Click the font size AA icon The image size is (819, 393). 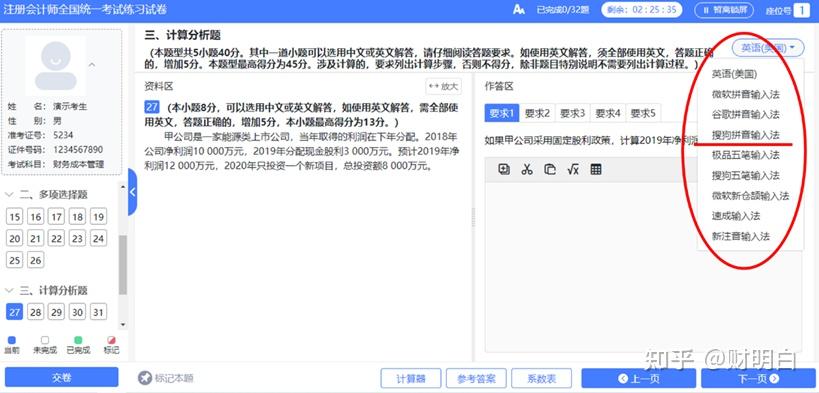pos(519,10)
